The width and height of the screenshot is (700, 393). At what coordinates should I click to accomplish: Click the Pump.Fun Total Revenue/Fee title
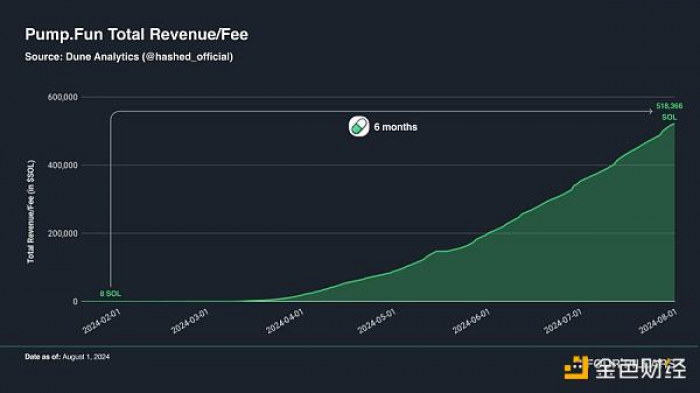click(x=137, y=34)
